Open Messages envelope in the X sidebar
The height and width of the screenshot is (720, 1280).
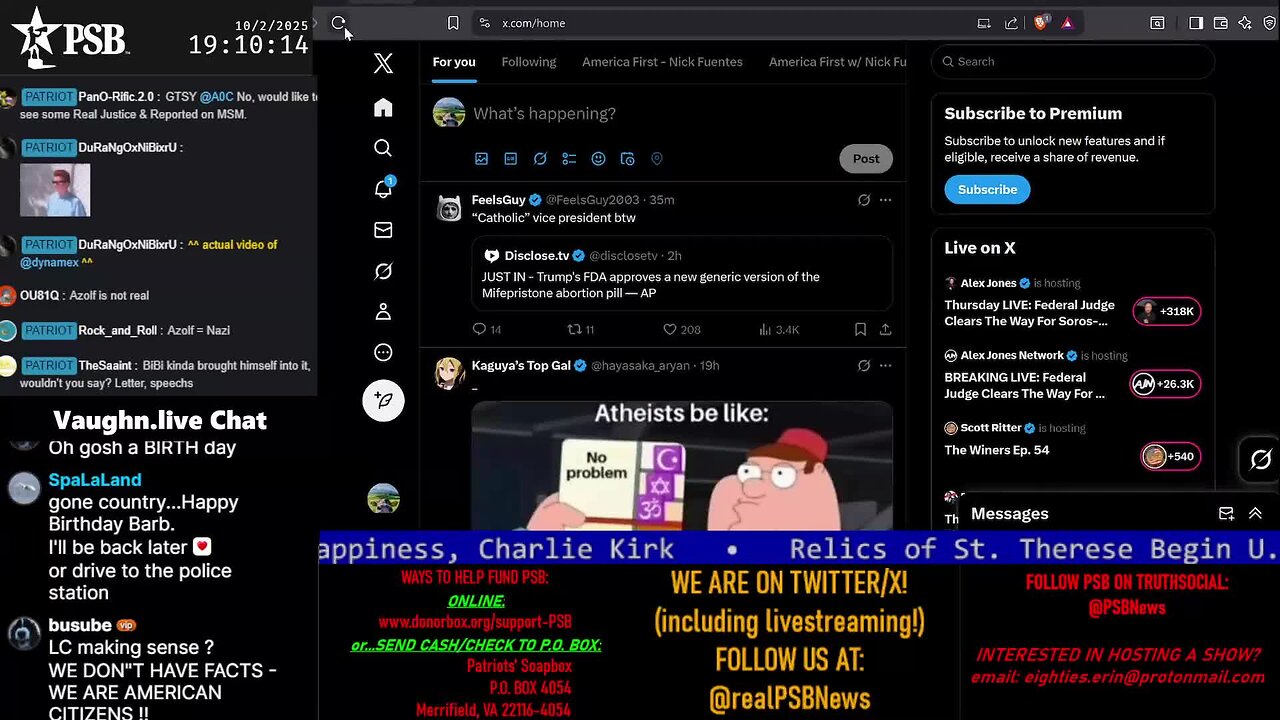click(383, 230)
